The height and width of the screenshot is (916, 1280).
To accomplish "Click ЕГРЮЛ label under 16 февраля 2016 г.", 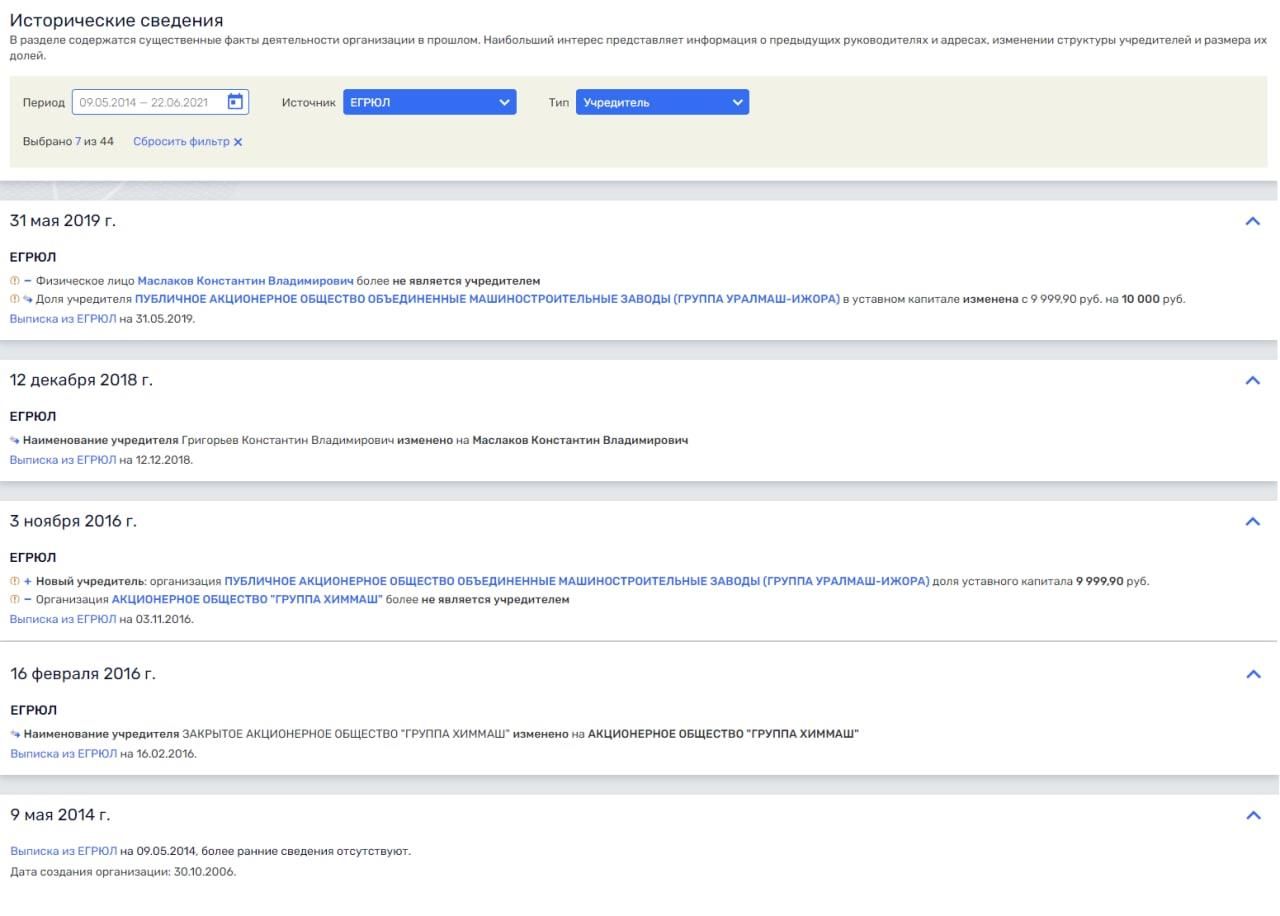I will coord(33,710).
